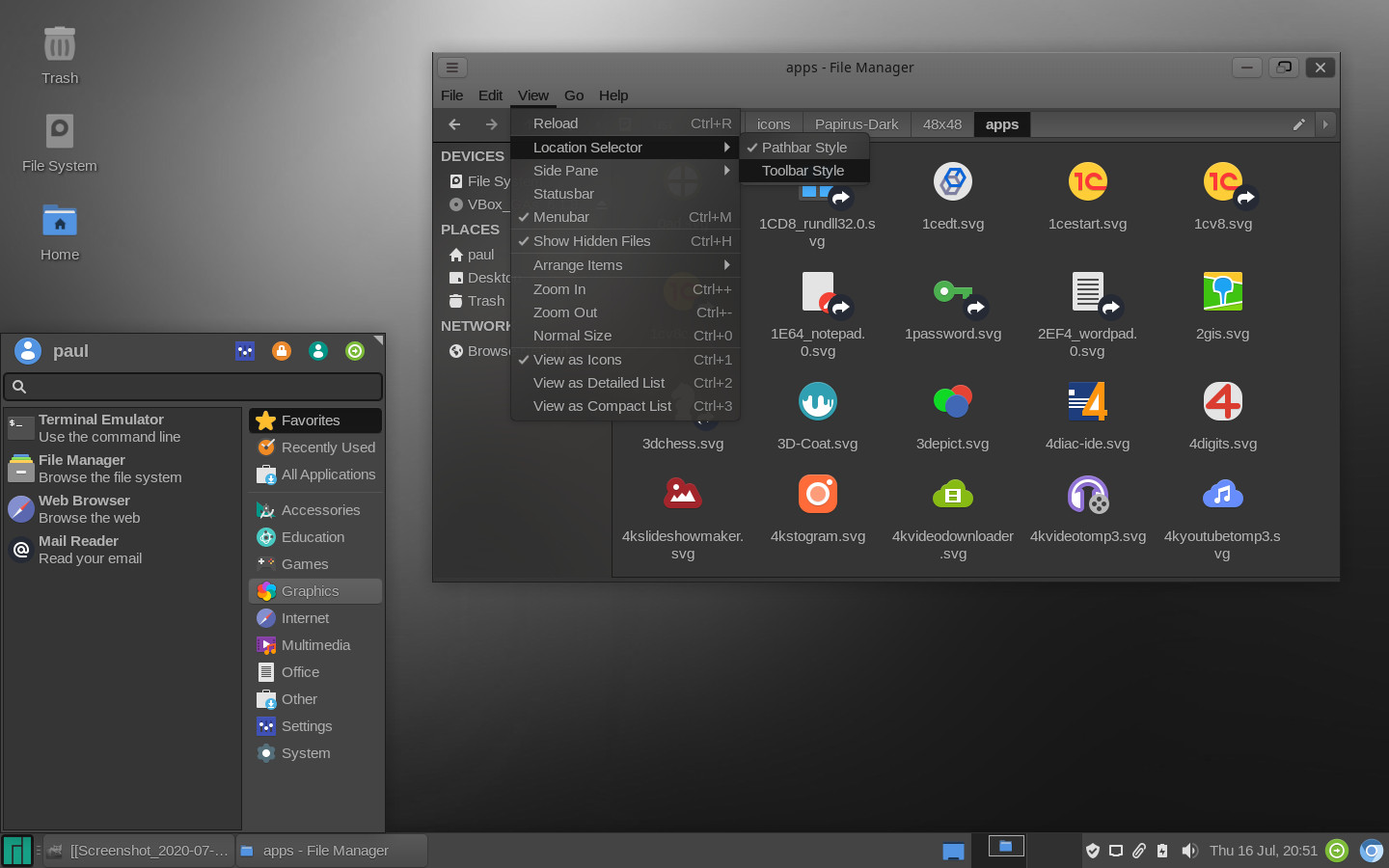This screenshot has width=1389, height=868.
Task: Launch Terminal Emulator from favorites
Action: point(122,428)
